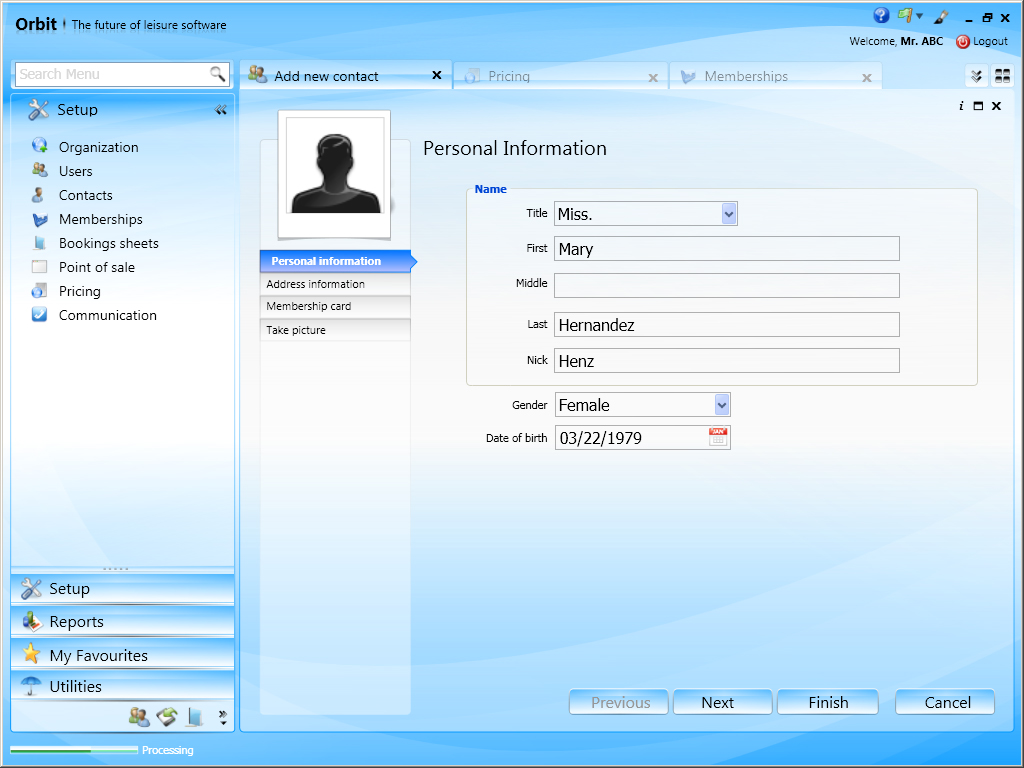Click the Contacts person icon
Image resolution: width=1024 pixels, height=768 pixels.
tap(39, 195)
